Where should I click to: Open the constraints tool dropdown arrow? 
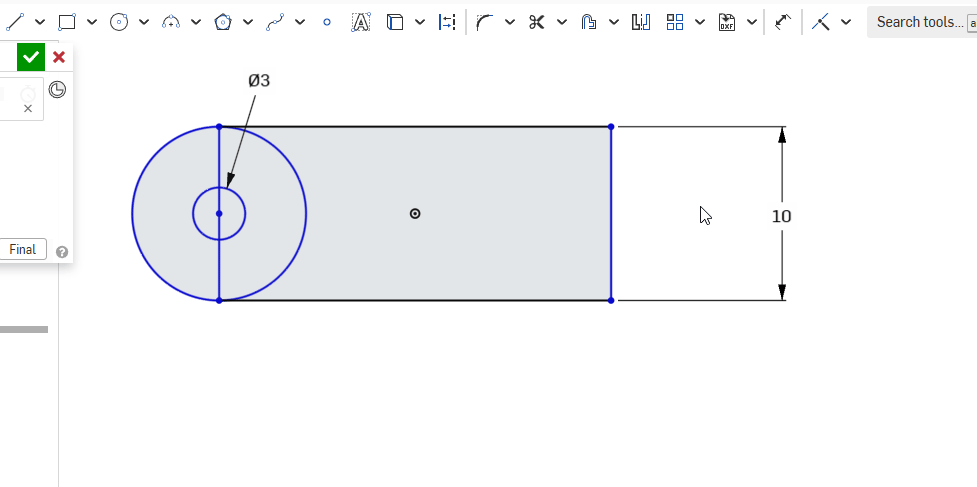coord(846,22)
